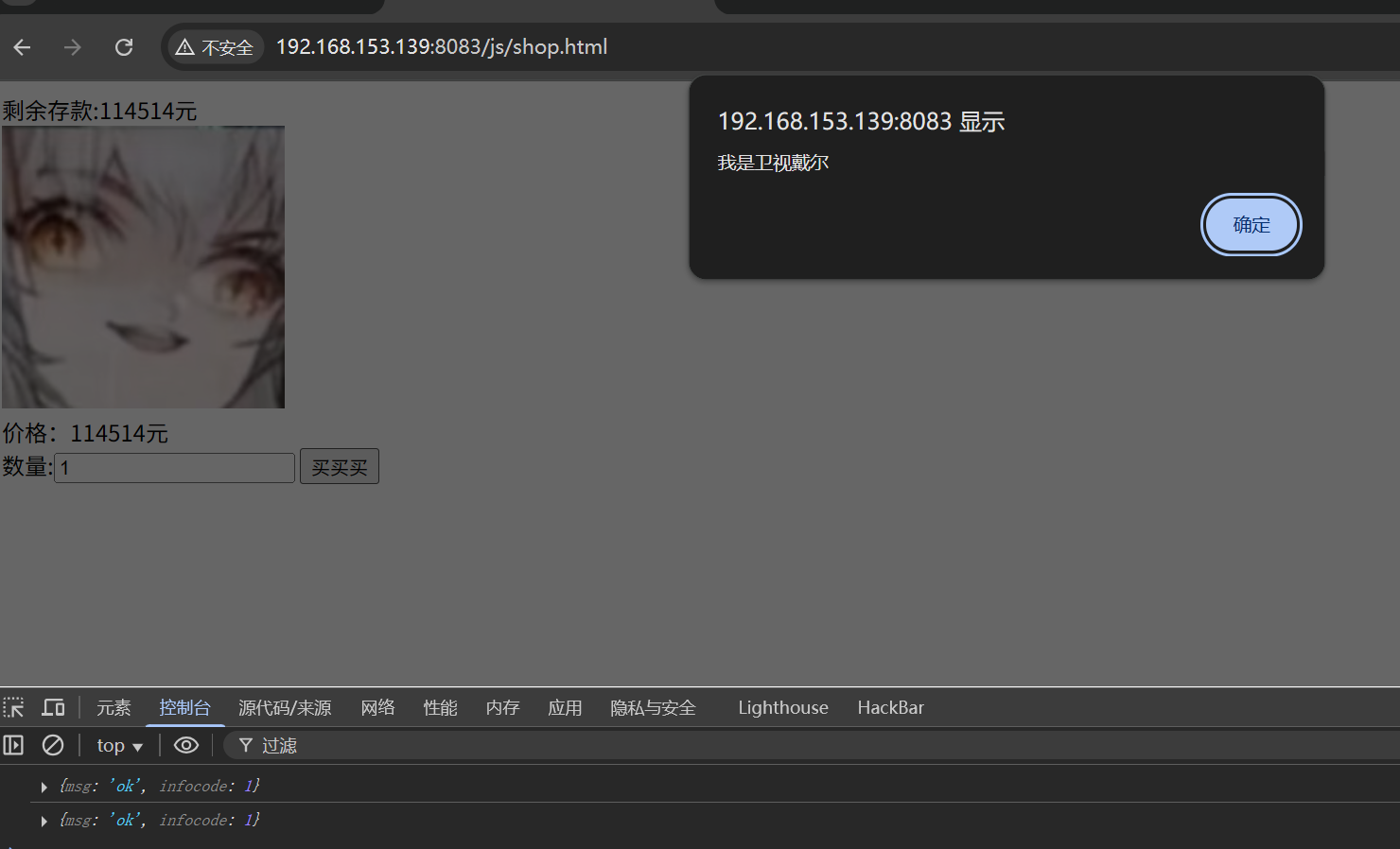
Task: Open the Lighthouse tab
Action: pyautogui.click(x=783, y=708)
